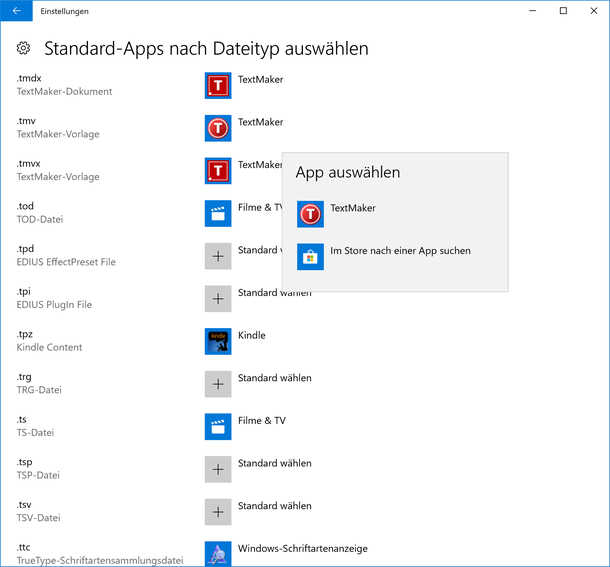Click TextMaker icon for .tmdx file type
Viewport: 610px width, 567px height.
[x=218, y=86]
